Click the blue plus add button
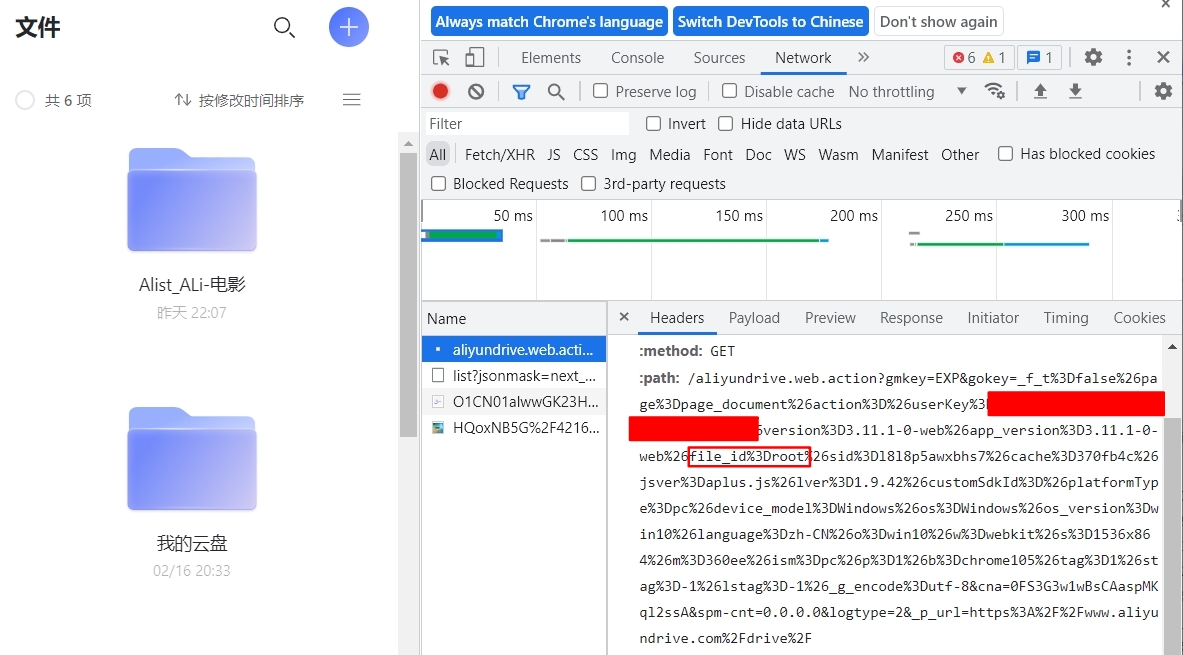 (x=349, y=27)
